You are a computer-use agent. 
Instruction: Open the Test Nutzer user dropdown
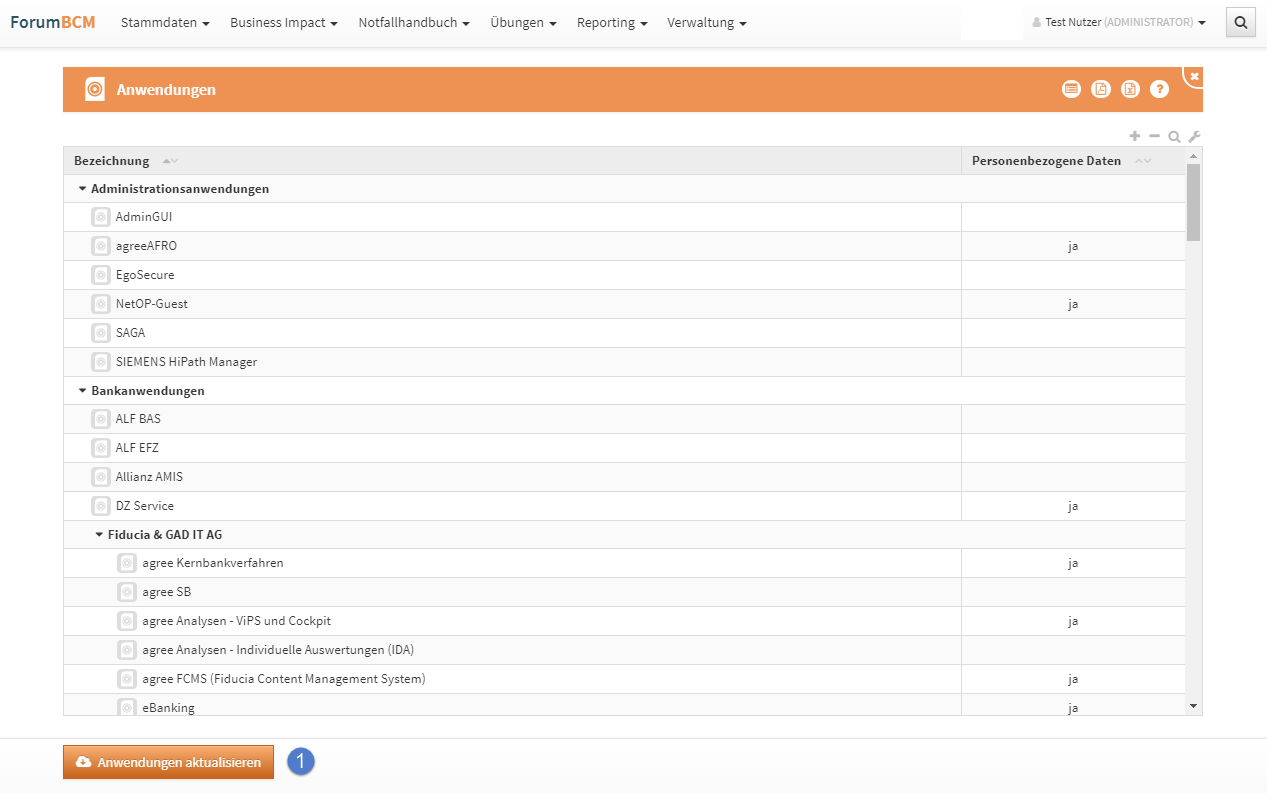coord(1118,22)
